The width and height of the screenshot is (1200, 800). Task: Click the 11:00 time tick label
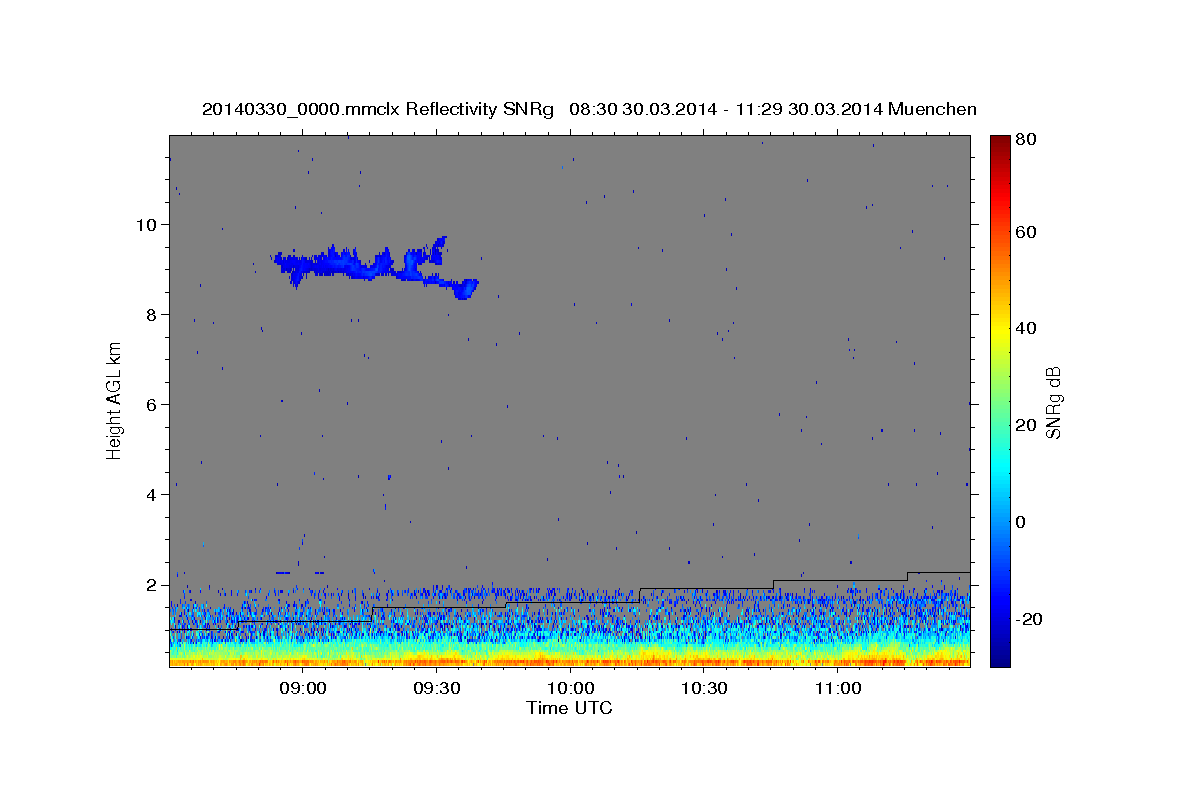pyautogui.click(x=837, y=689)
